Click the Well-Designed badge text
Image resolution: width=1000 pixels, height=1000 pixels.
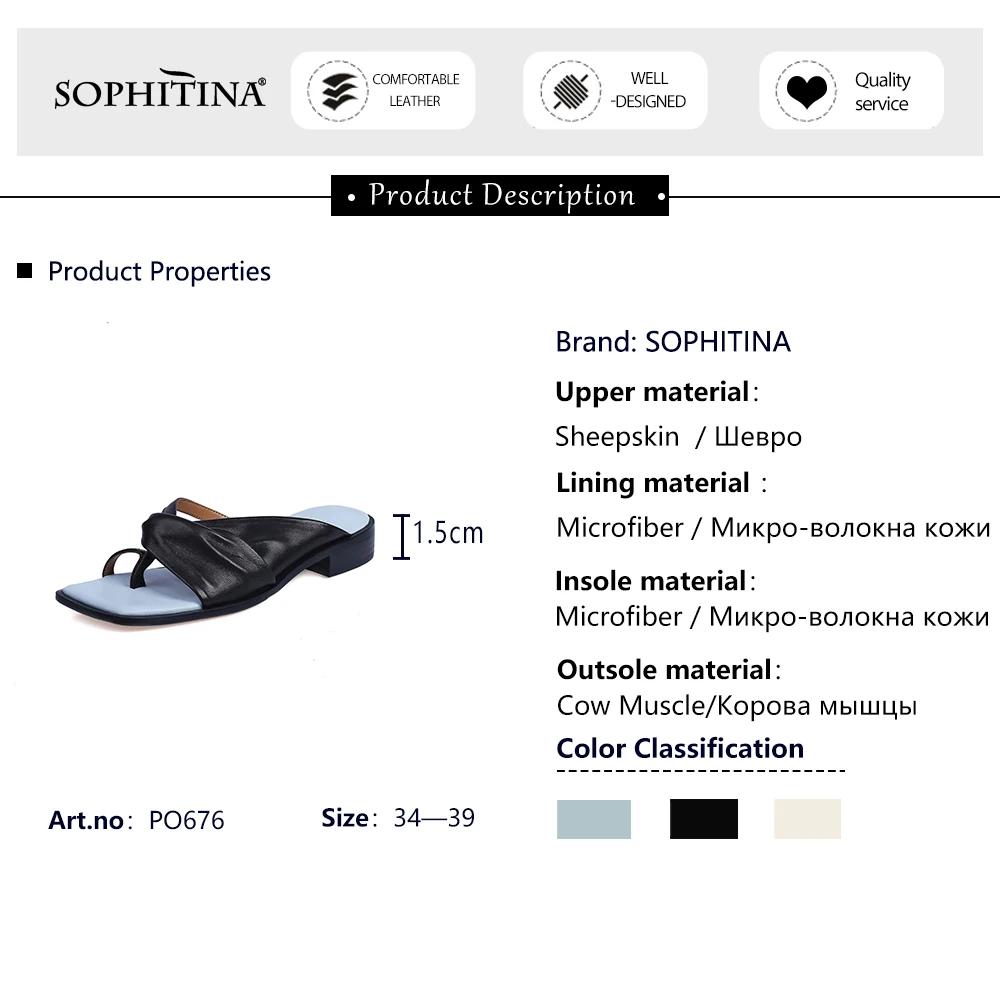coord(649,90)
